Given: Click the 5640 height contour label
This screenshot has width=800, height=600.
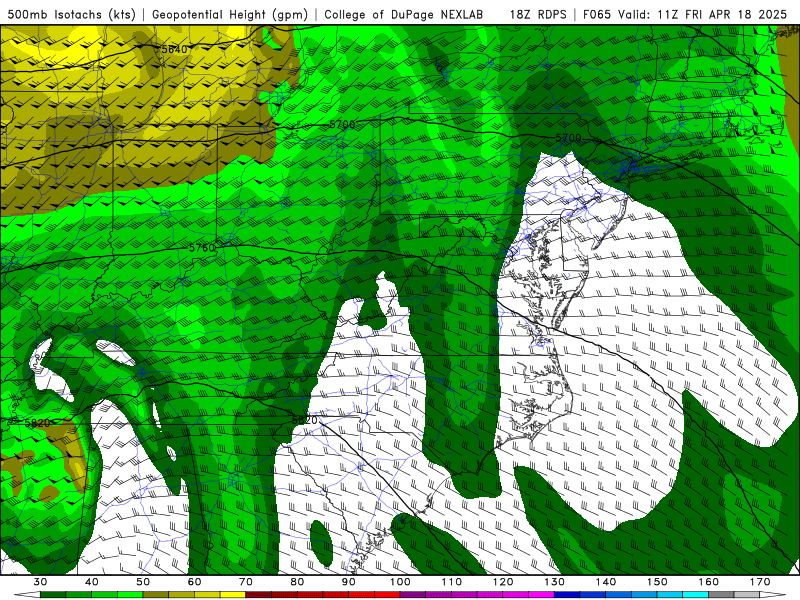Looking at the screenshot, I should point(174,49).
